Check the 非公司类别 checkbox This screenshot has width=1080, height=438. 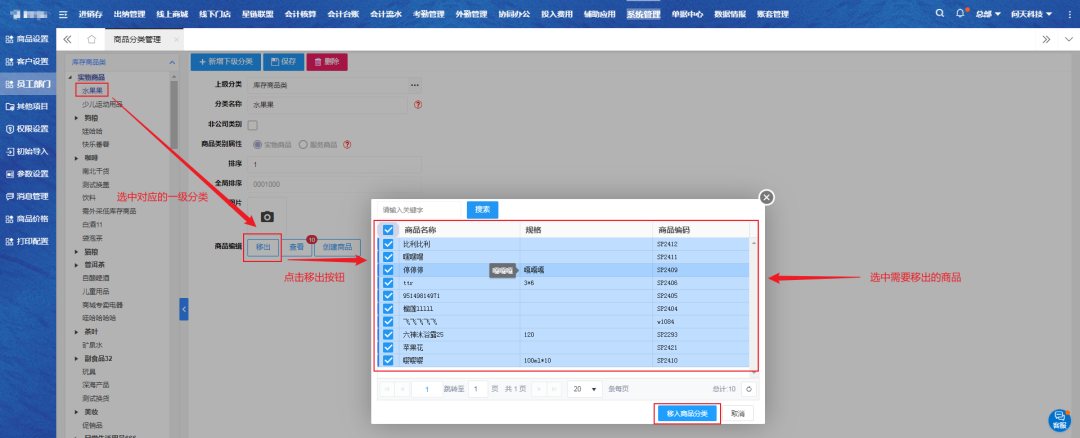(252, 125)
